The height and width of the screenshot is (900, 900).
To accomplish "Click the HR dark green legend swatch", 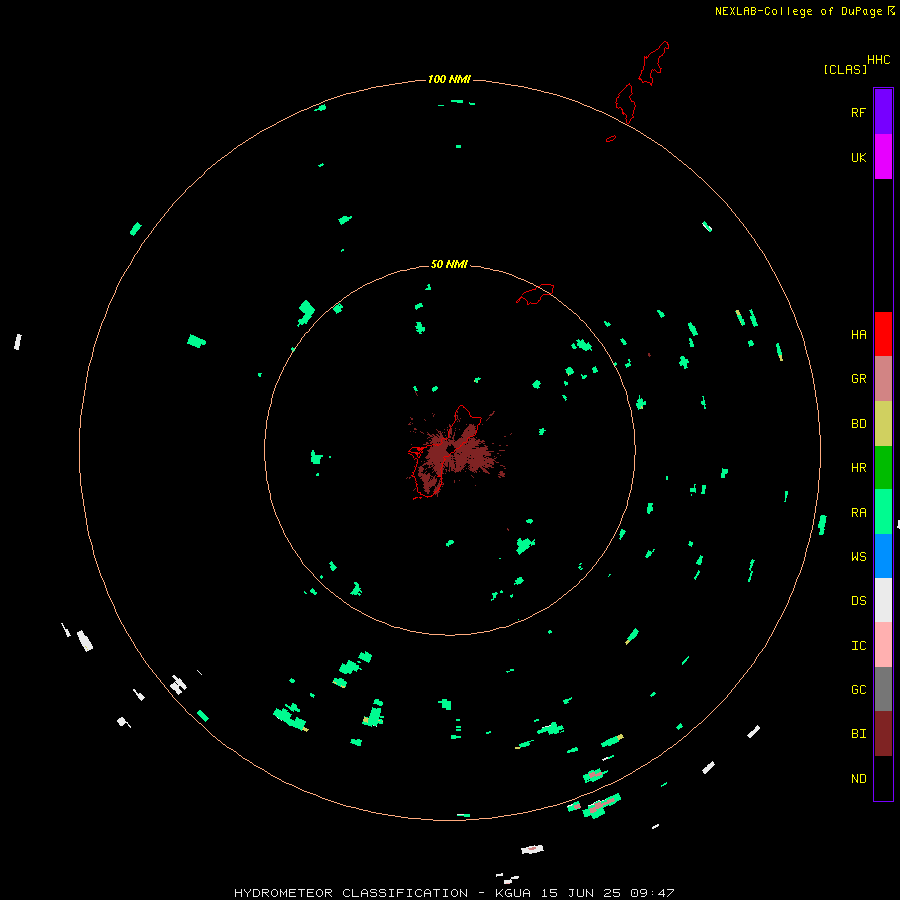I will click(883, 468).
